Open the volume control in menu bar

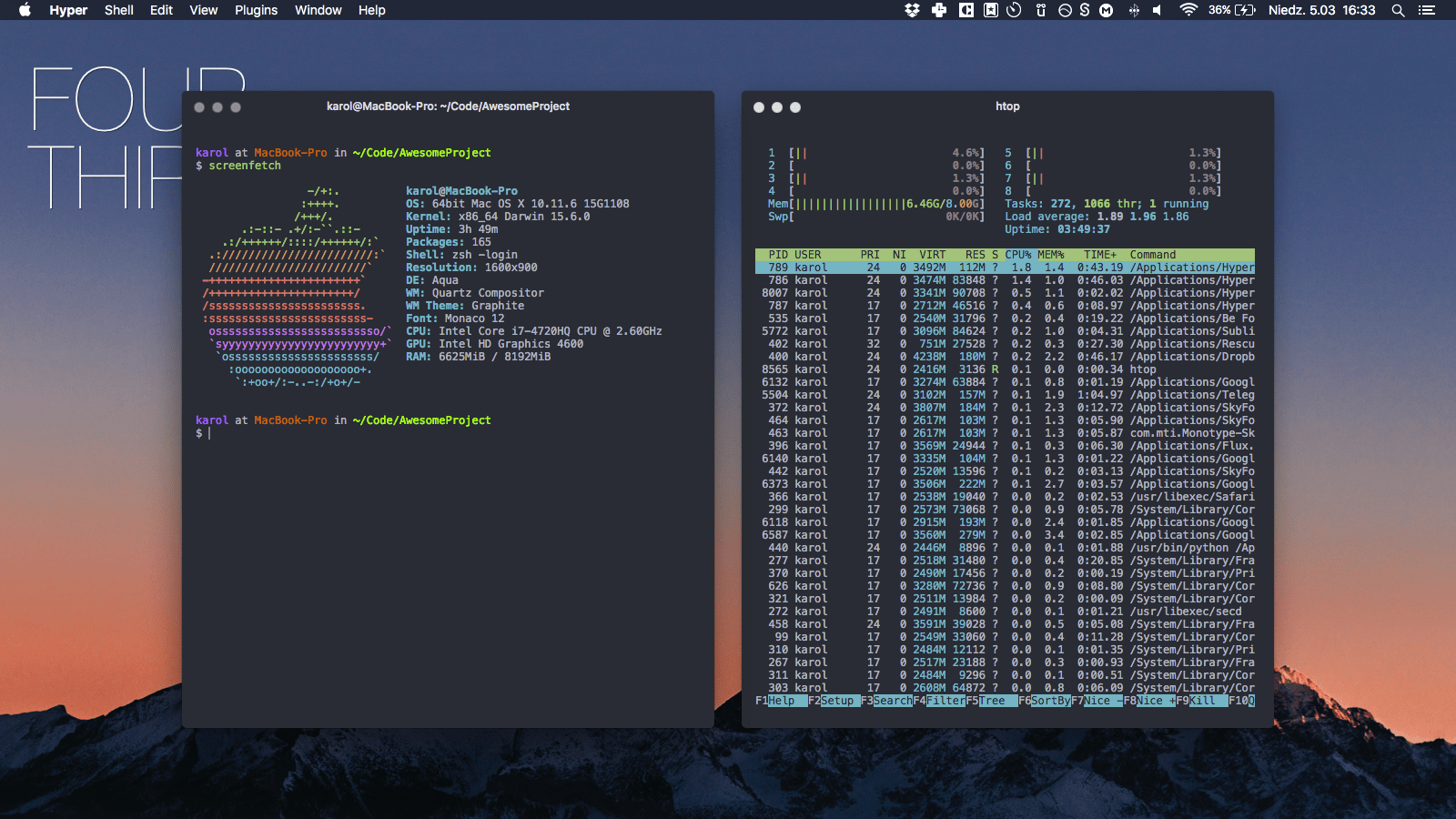tap(1157, 10)
